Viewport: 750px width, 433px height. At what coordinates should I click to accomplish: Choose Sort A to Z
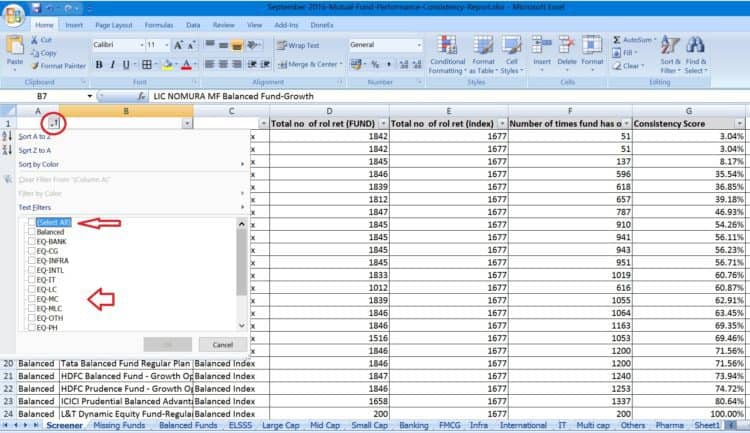click(x=132, y=137)
